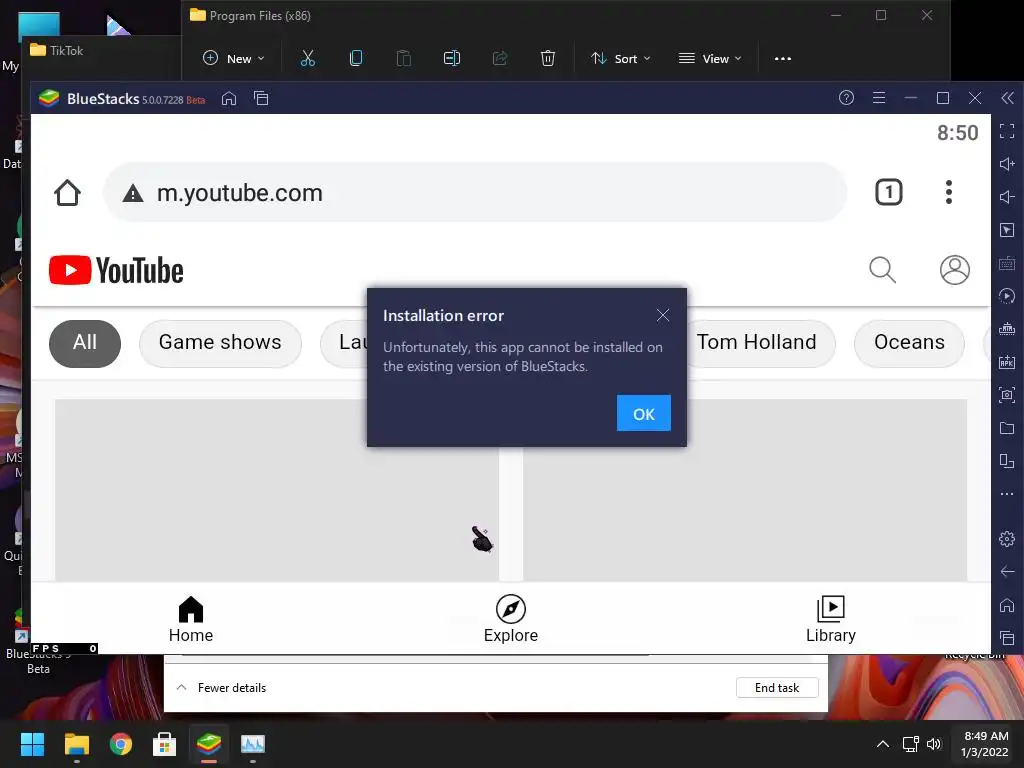Click the Install APK icon in sidebar
The width and height of the screenshot is (1024, 768).
(x=1007, y=362)
